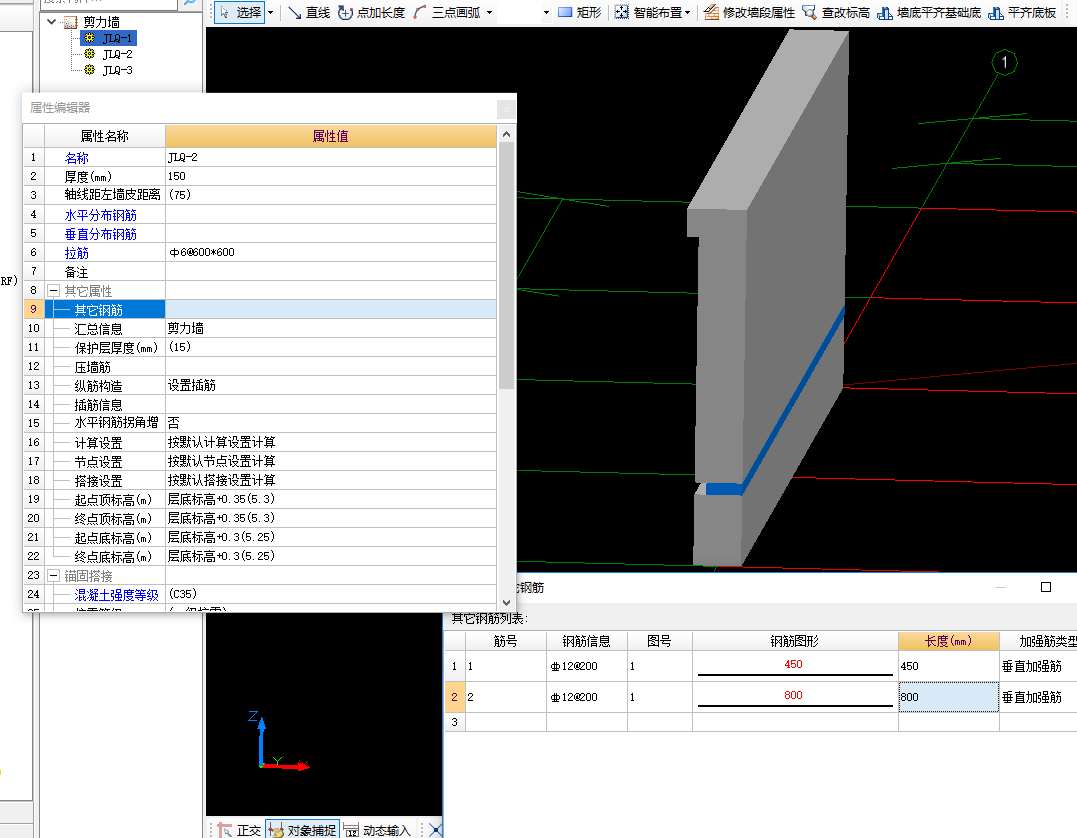This screenshot has width=1077, height=838.
Task: Collapse the 剪力墙 tree node
Action: 52,22
